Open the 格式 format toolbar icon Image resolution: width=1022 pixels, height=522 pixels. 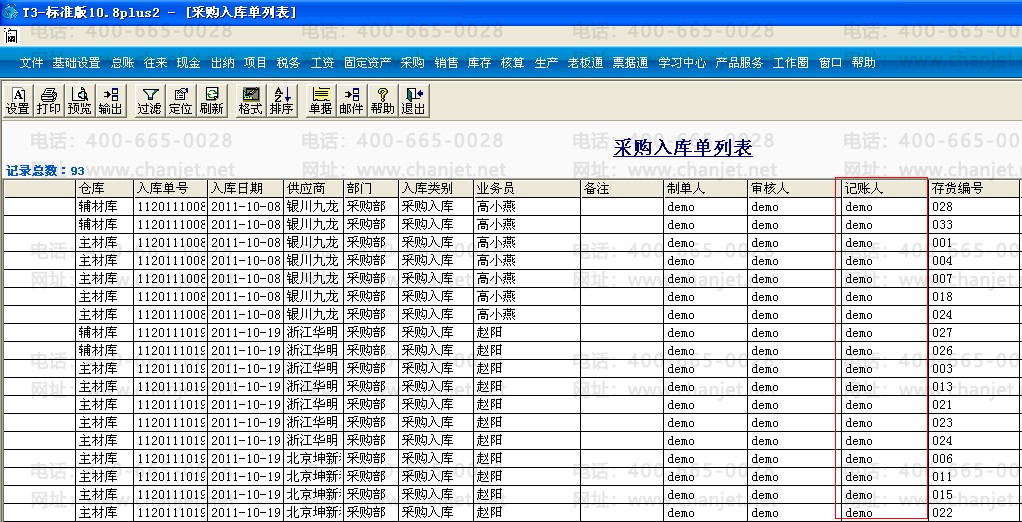click(250, 101)
